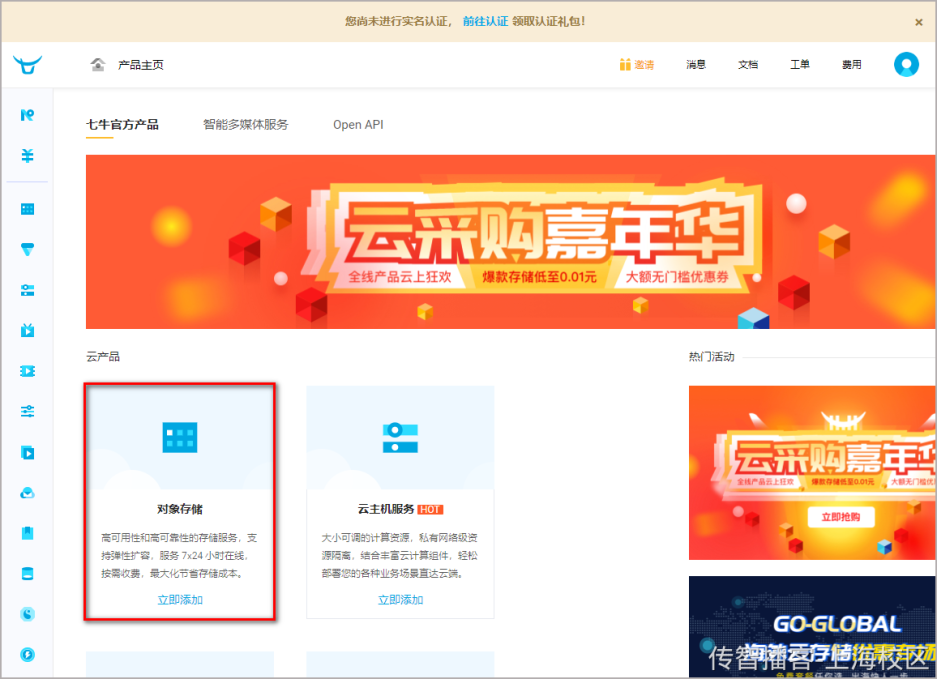Open the TV live streaming sidebar icon
Screen dimensions: 937x679
coord(27,331)
